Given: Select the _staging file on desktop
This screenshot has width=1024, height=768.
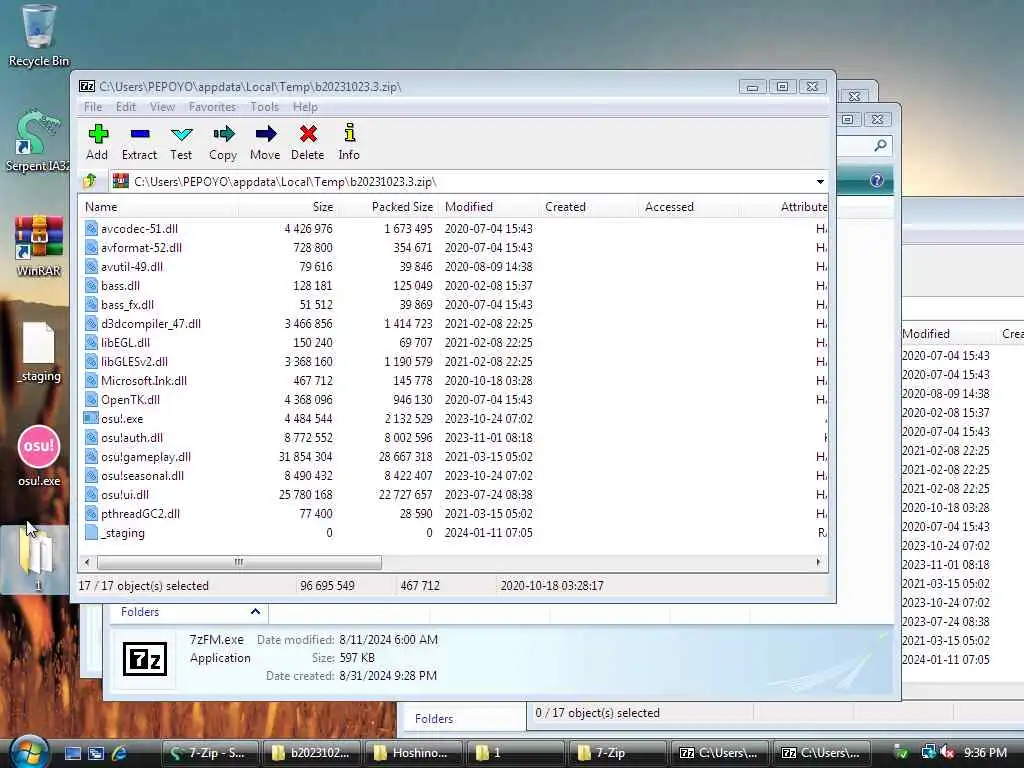Looking at the screenshot, I should pos(39,353).
